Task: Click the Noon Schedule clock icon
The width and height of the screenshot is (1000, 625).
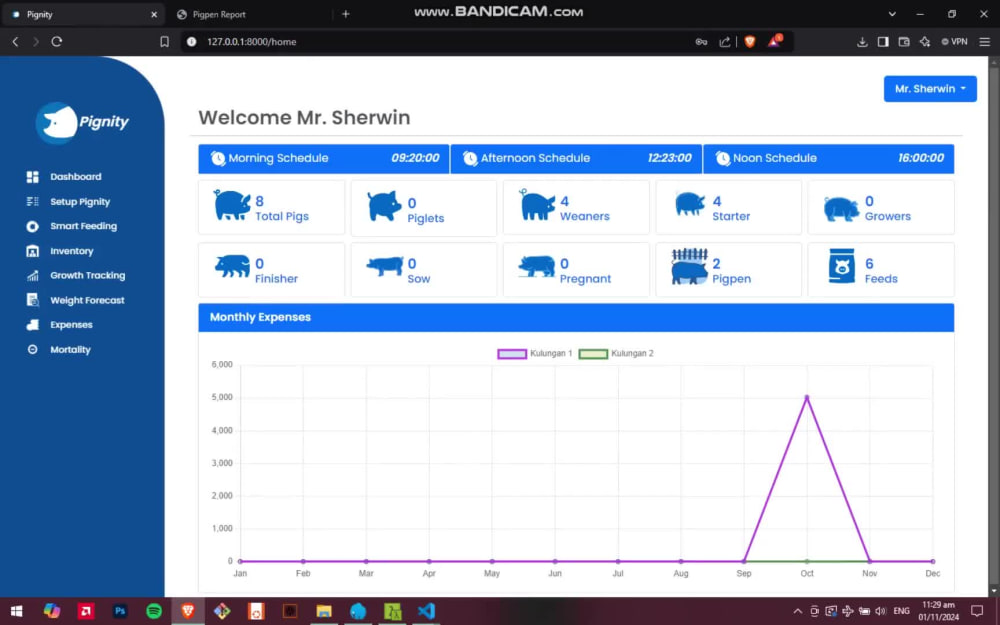Action: (x=723, y=158)
